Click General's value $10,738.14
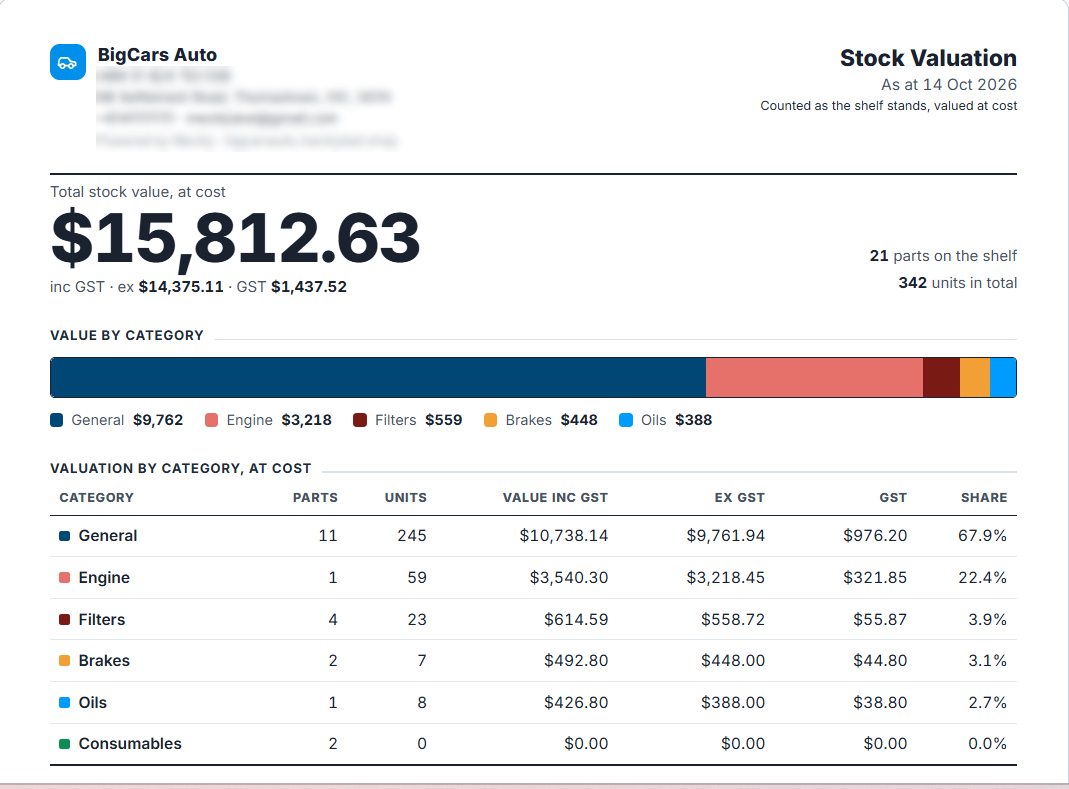Viewport: 1069px width, 789px height. [x=564, y=536]
